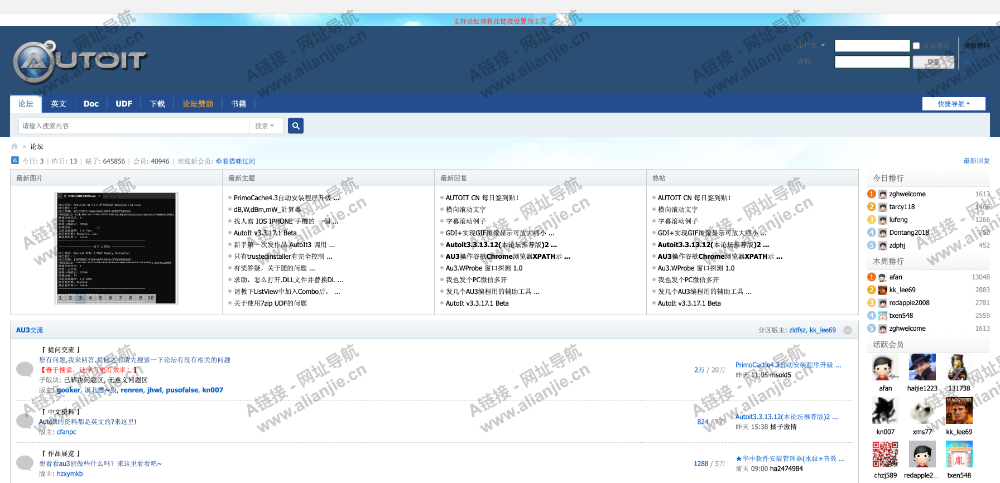Collapse the AU3交流 section with the round toggle

pos(848,330)
